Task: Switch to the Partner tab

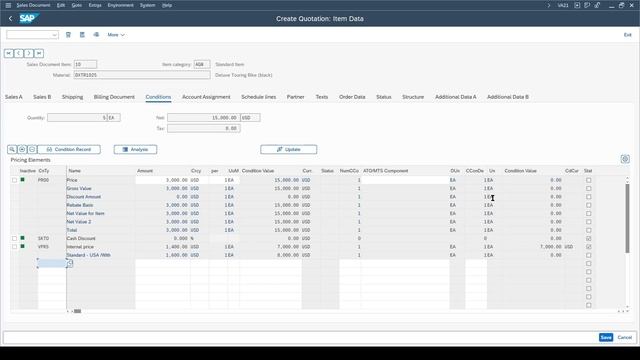Action: [x=296, y=97]
